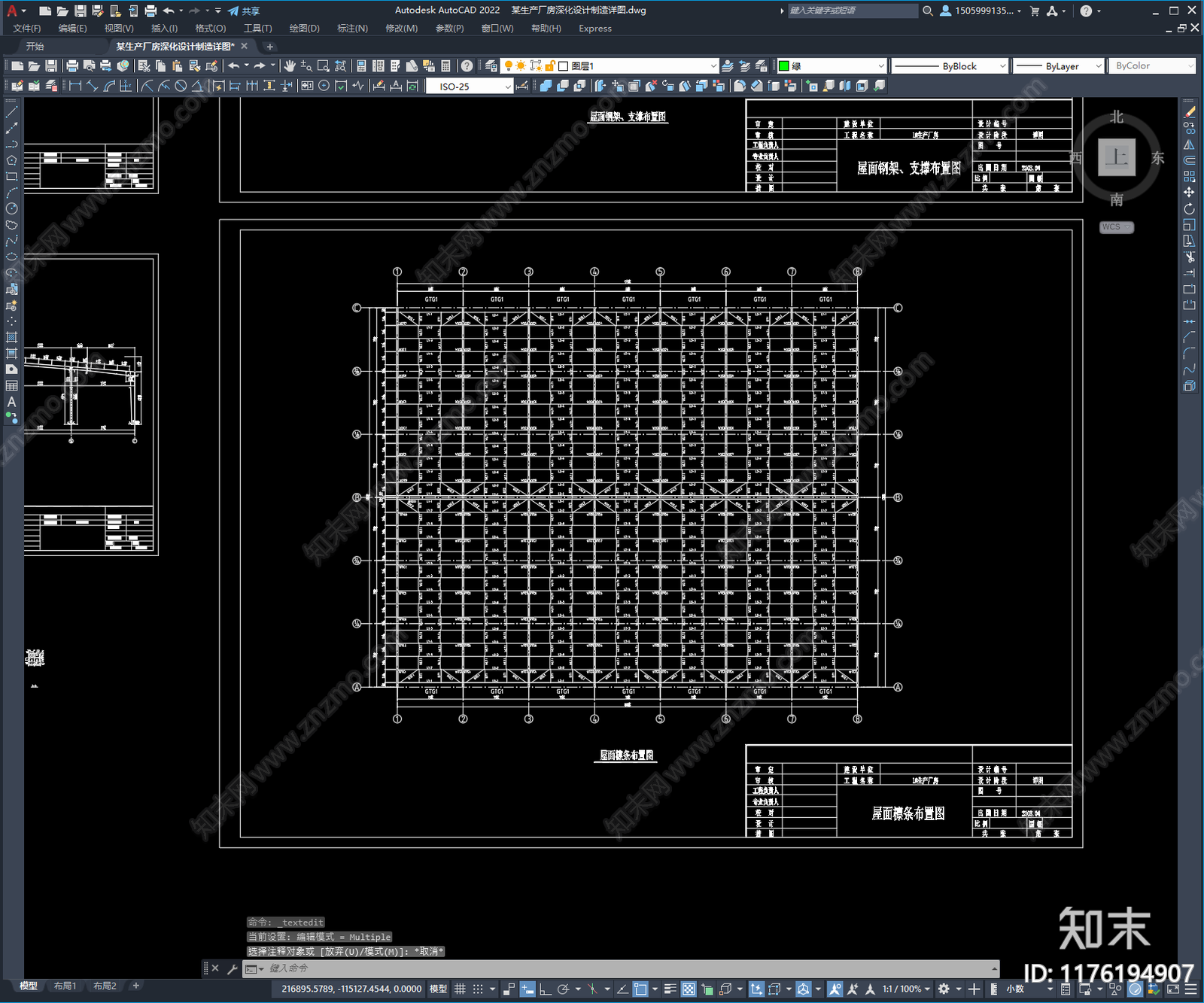Select the Multiline Text A tool
1204x1003 pixels.
pyautogui.click(x=11, y=402)
